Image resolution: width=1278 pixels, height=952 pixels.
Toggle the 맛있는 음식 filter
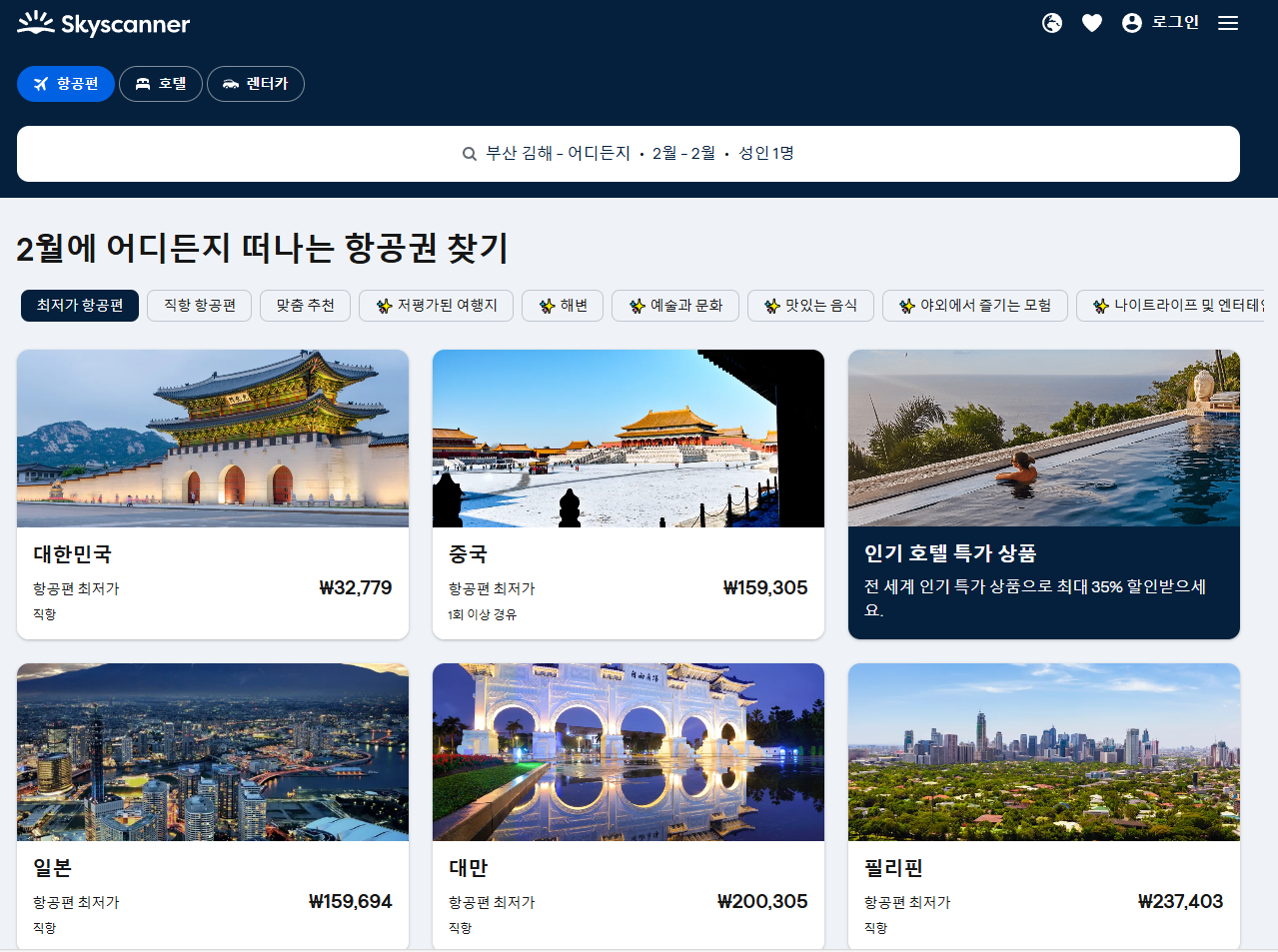(809, 306)
